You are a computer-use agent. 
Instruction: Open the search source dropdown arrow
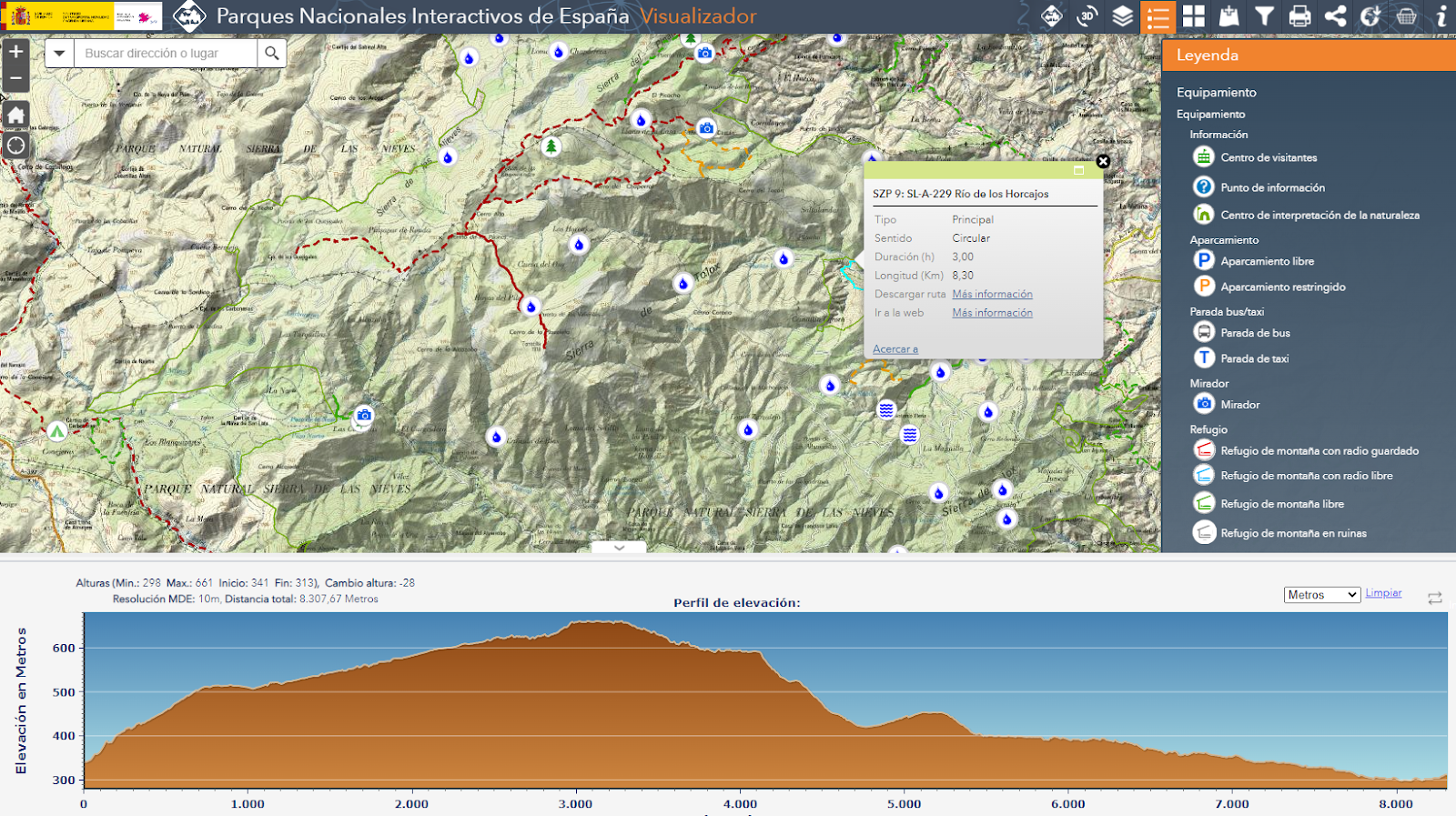click(59, 54)
